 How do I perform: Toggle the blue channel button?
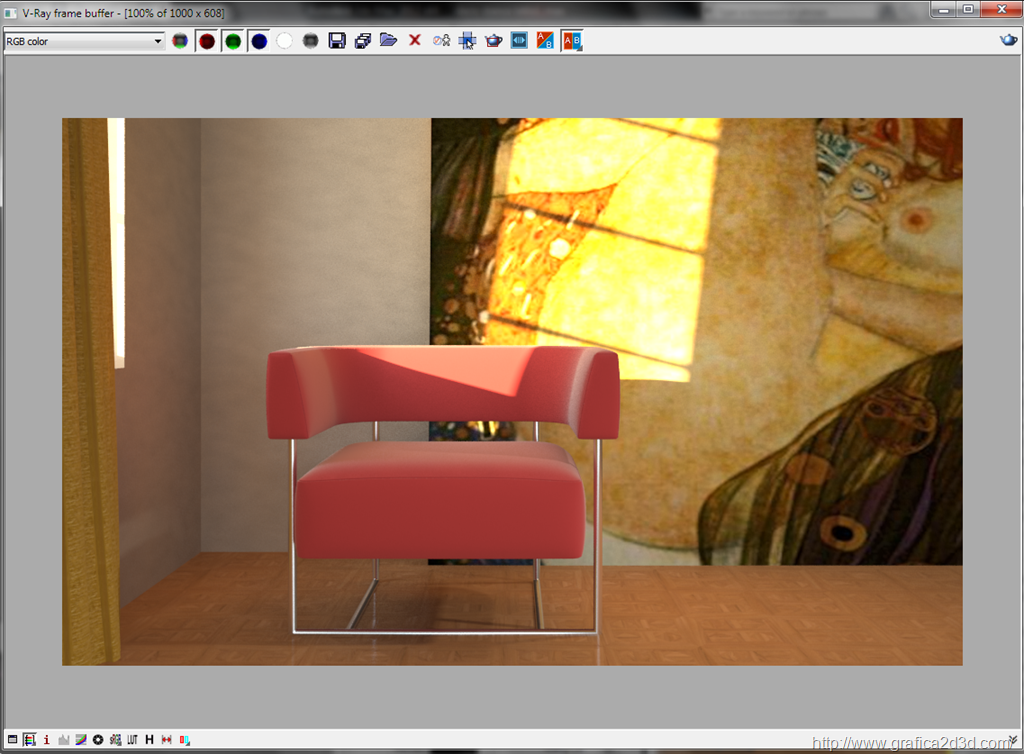(x=259, y=41)
